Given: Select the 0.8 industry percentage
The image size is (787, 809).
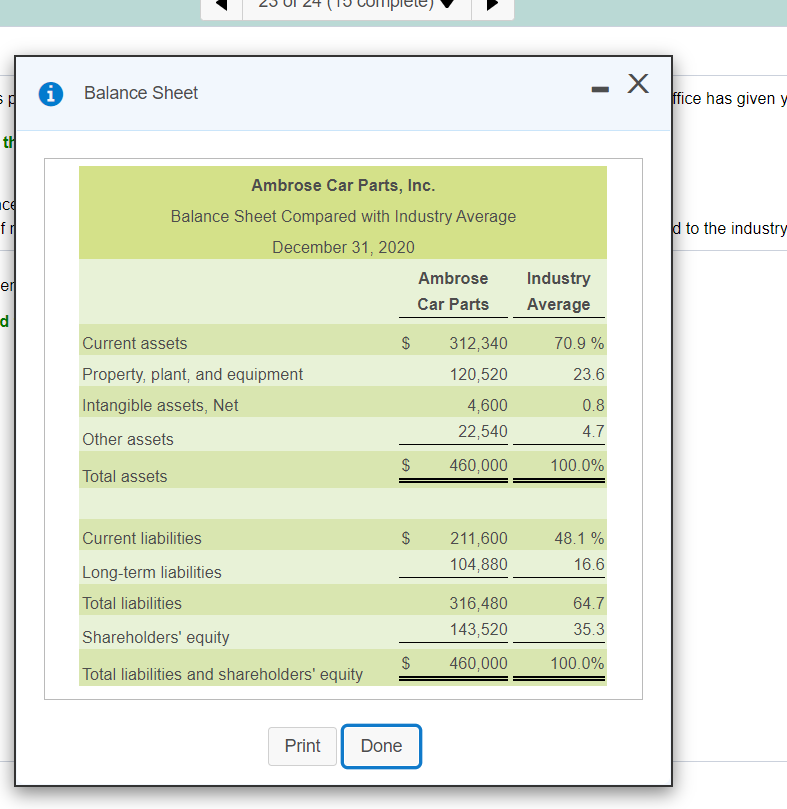Looking at the screenshot, I should (x=593, y=406).
